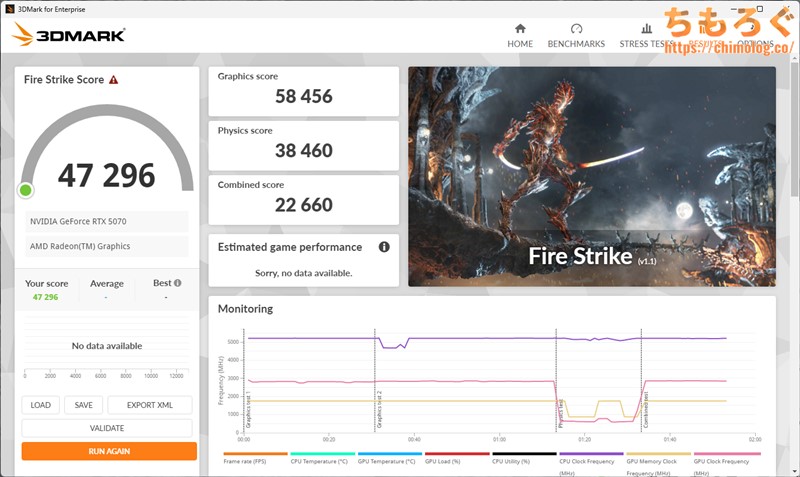The image size is (800, 477).
Task: Click the stress tests bar chart icon
Action: [646, 28]
